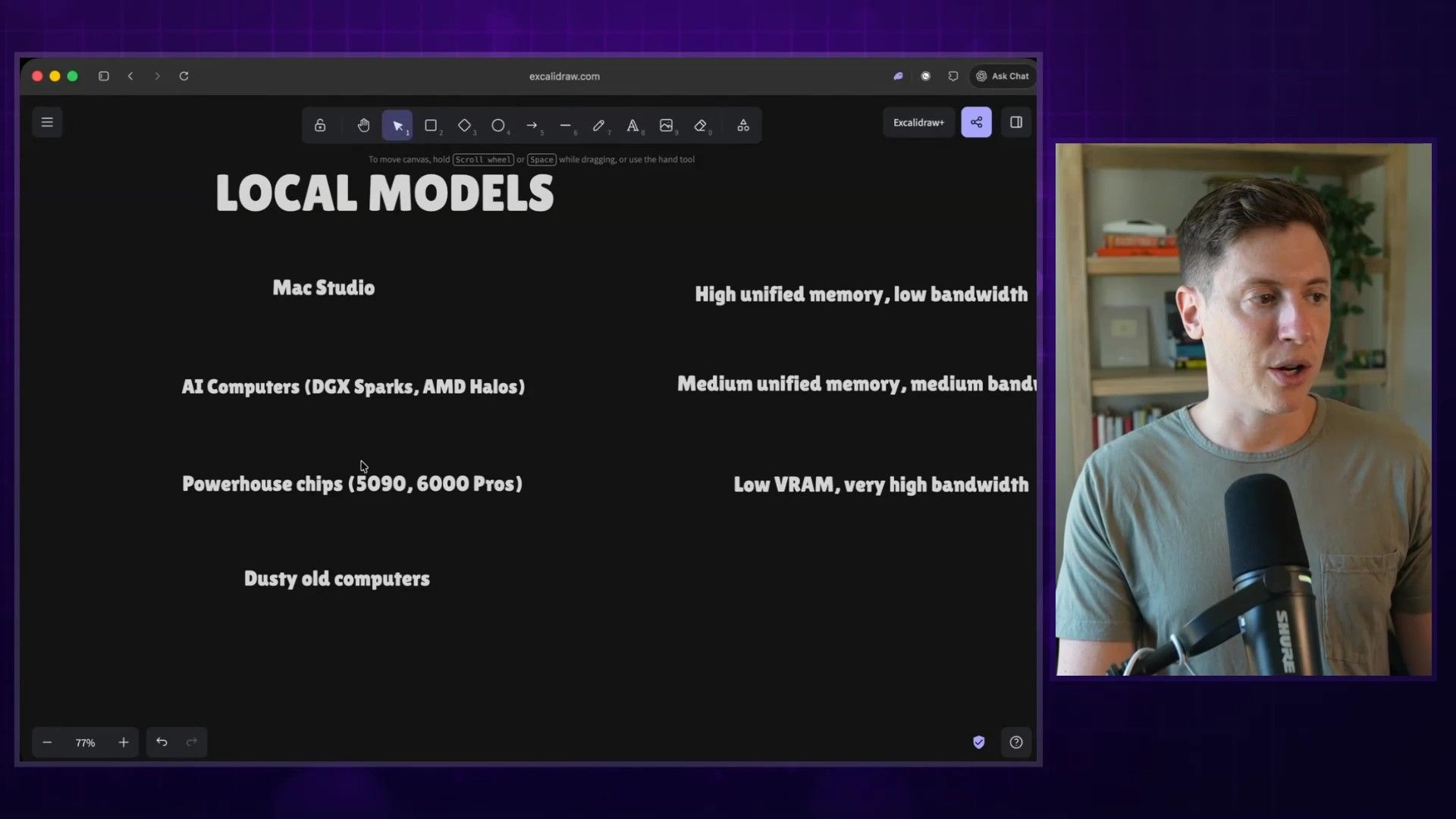The image size is (1456, 819).
Task: Select the Text tool
Action: [632, 125]
